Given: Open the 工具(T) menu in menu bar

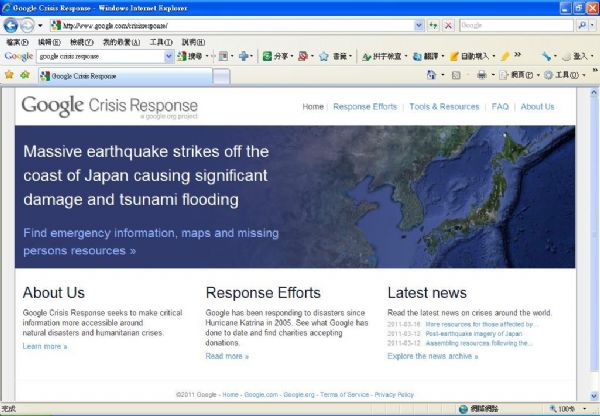Looking at the screenshot, I should [x=161, y=42].
